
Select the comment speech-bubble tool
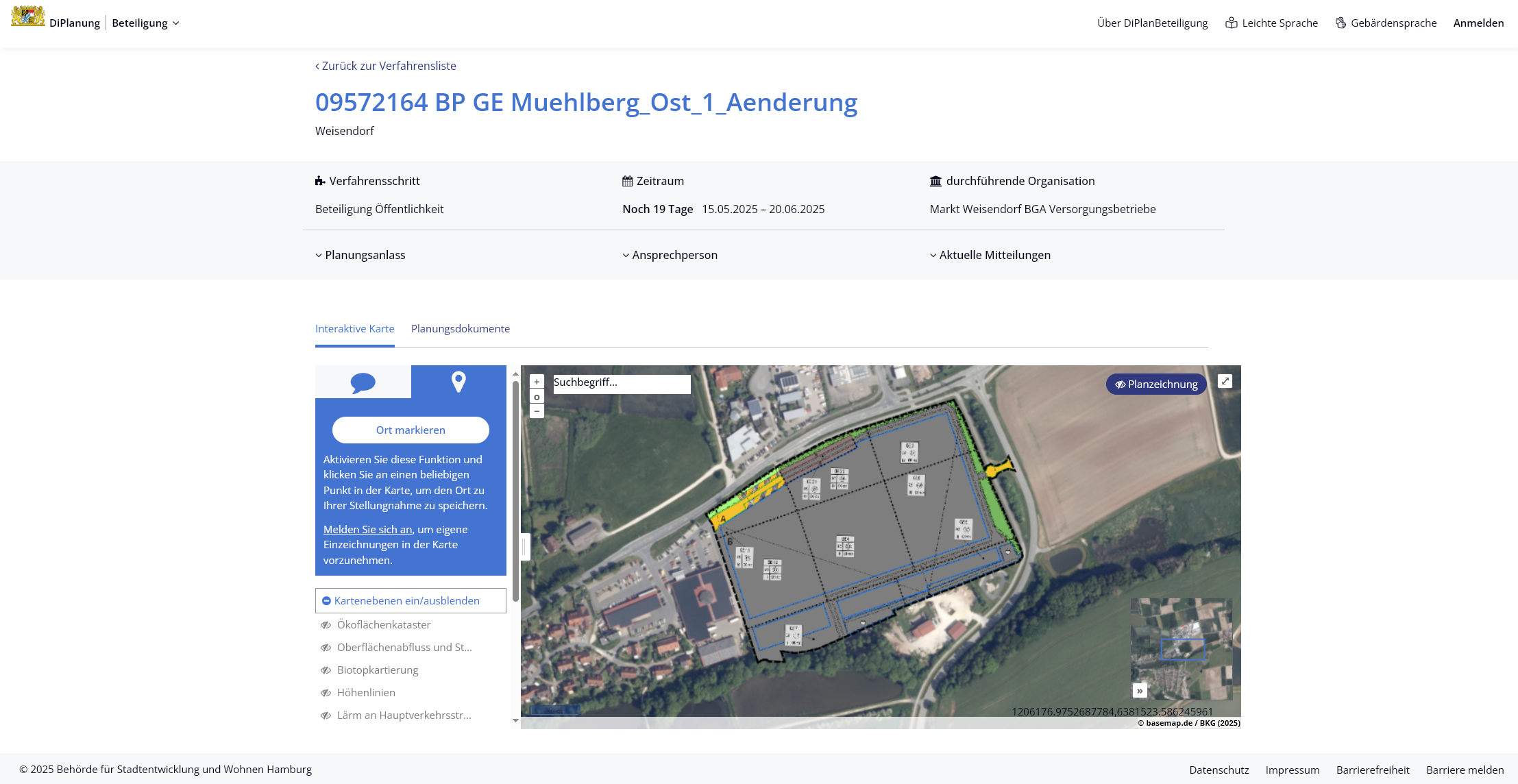tap(363, 382)
